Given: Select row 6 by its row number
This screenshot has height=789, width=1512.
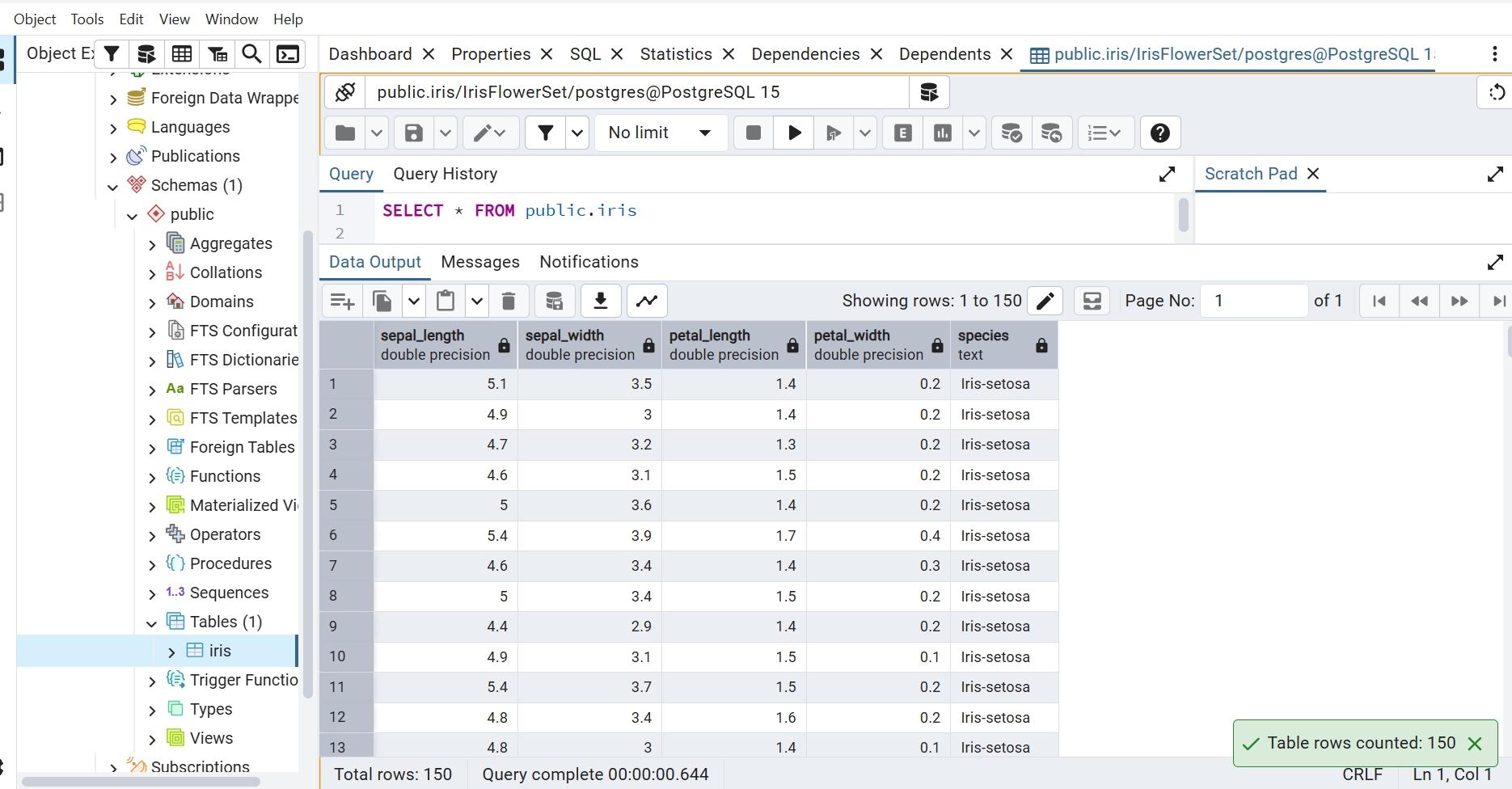Looking at the screenshot, I should click(346, 536).
